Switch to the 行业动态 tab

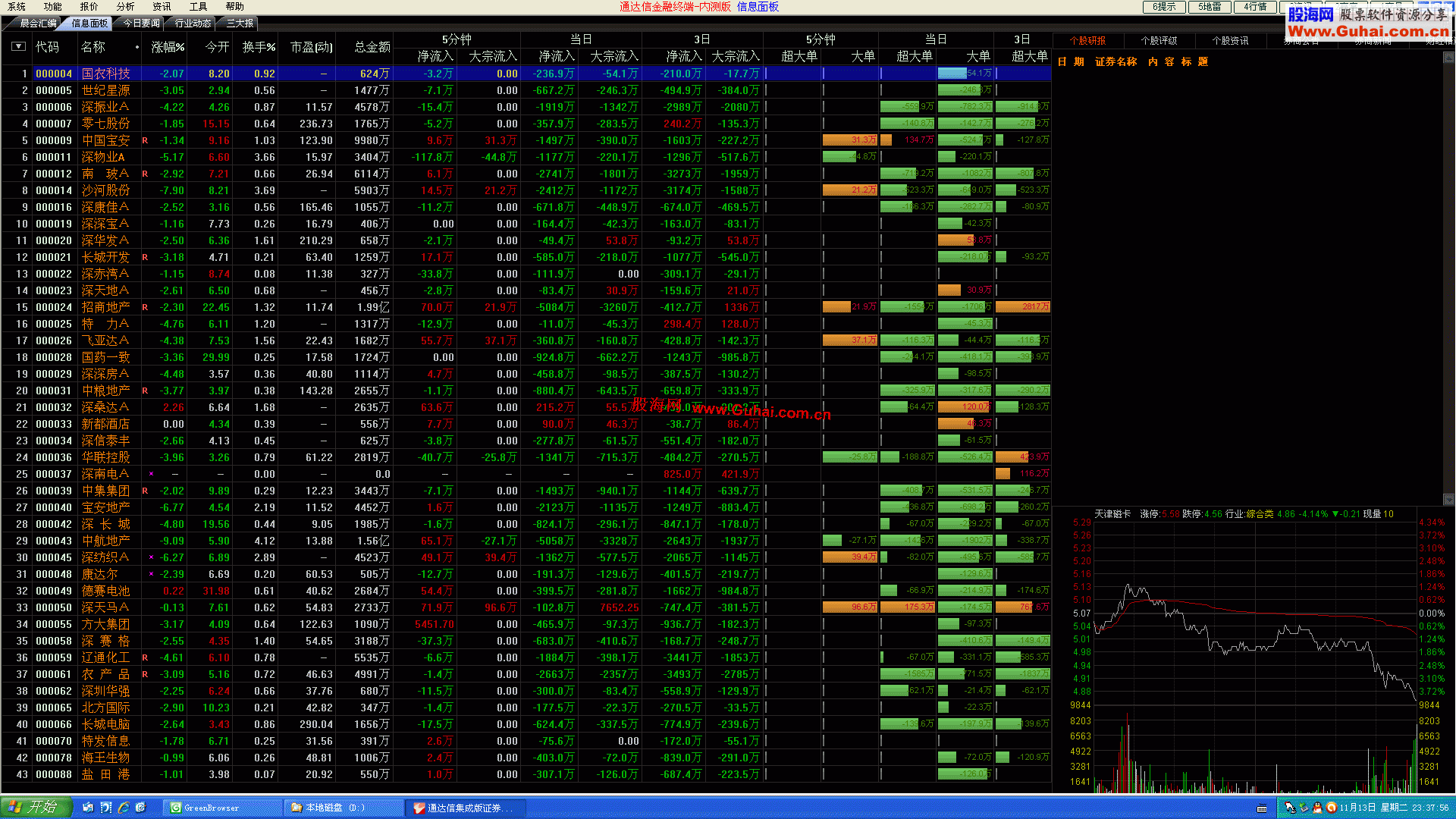coord(193,24)
